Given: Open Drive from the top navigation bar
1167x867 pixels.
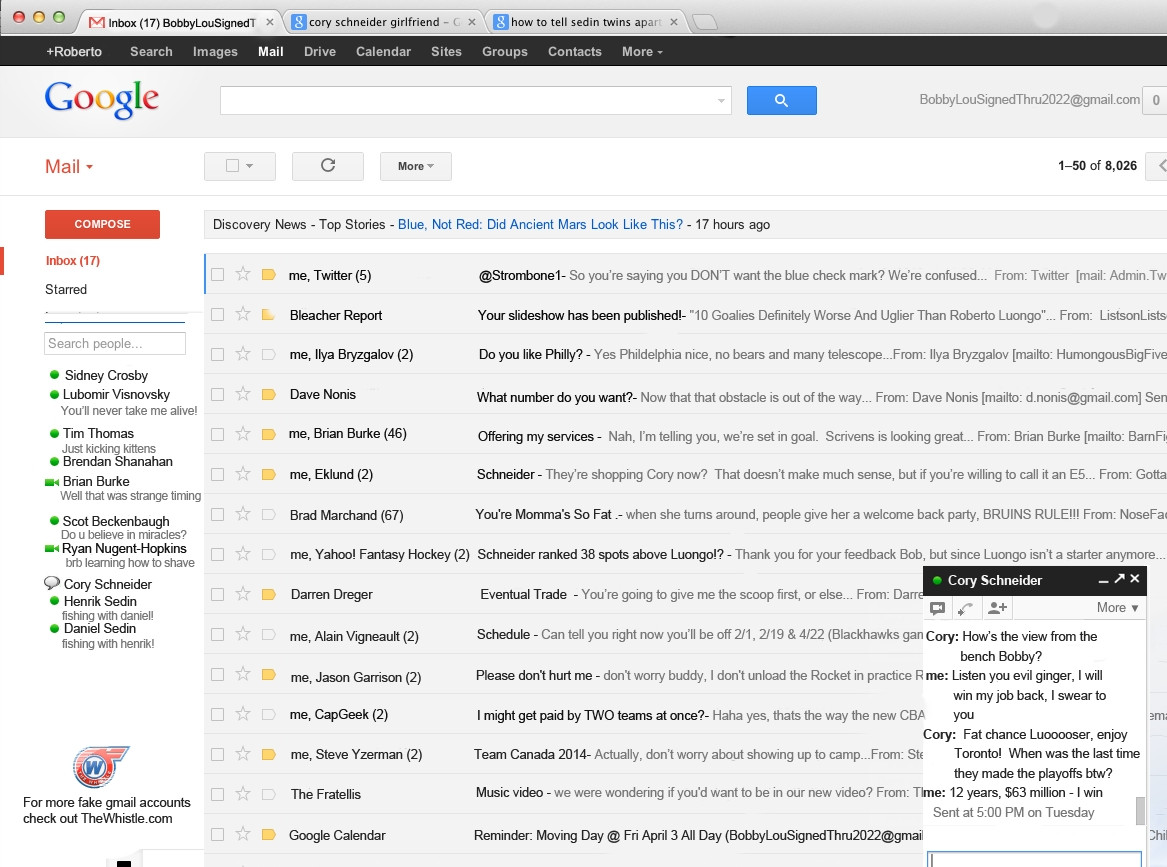Looking at the screenshot, I should coord(320,51).
